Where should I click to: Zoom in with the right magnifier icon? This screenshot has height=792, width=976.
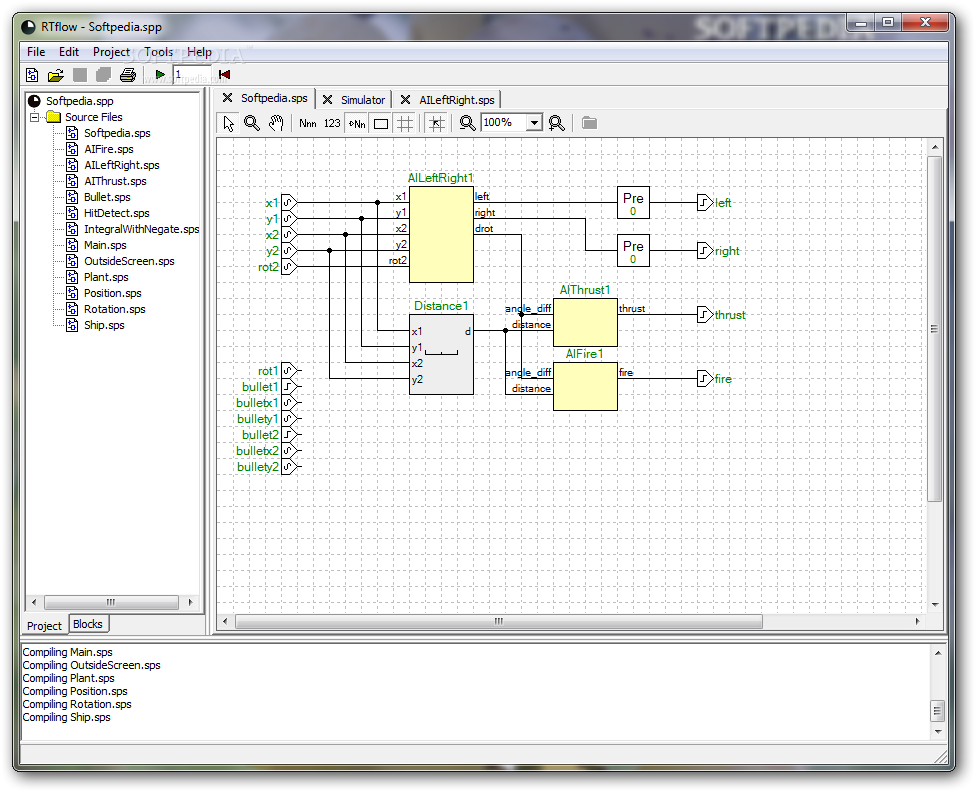click(x=556, y=123)
